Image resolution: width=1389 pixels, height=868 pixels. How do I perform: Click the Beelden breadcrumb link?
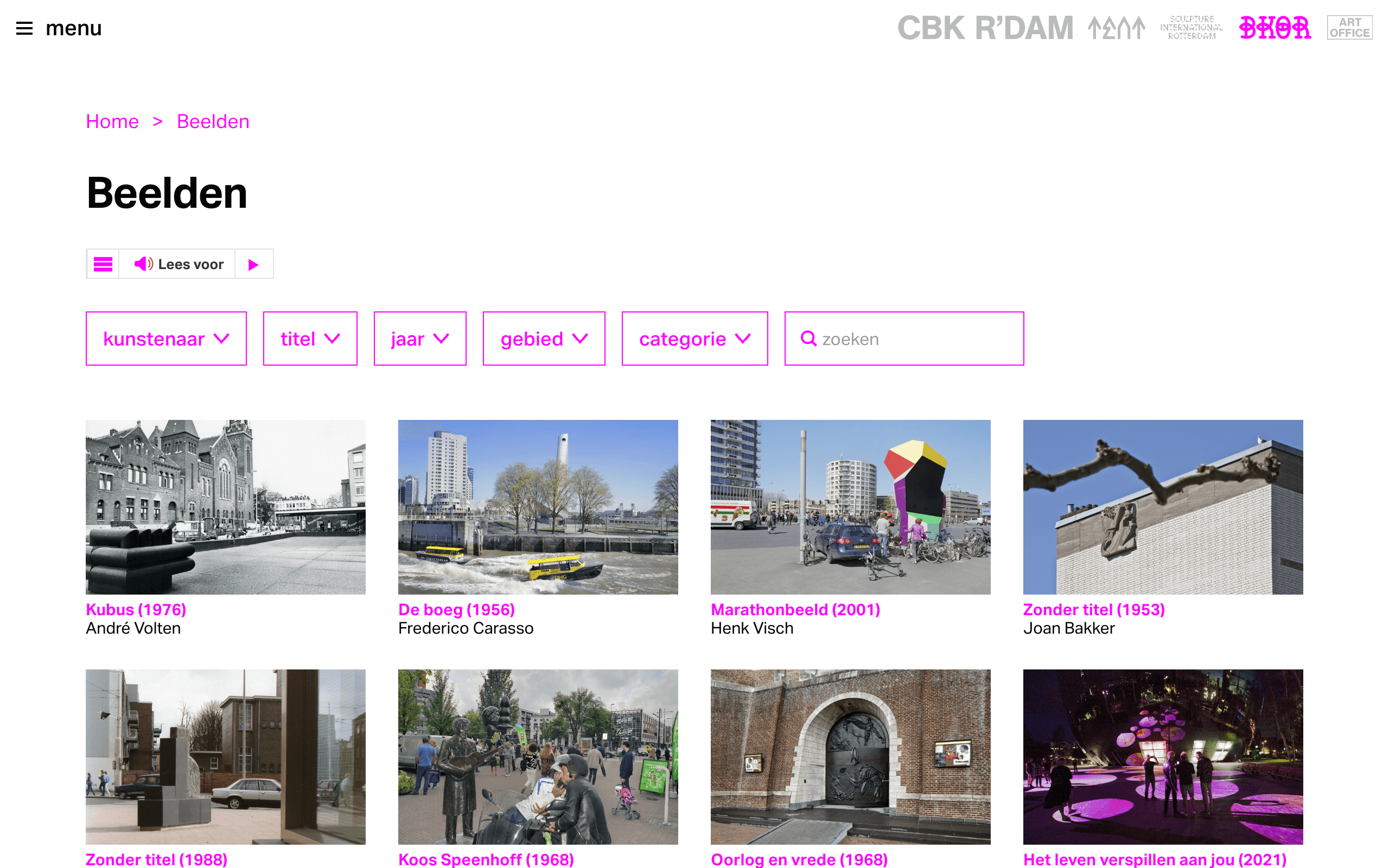213,122
